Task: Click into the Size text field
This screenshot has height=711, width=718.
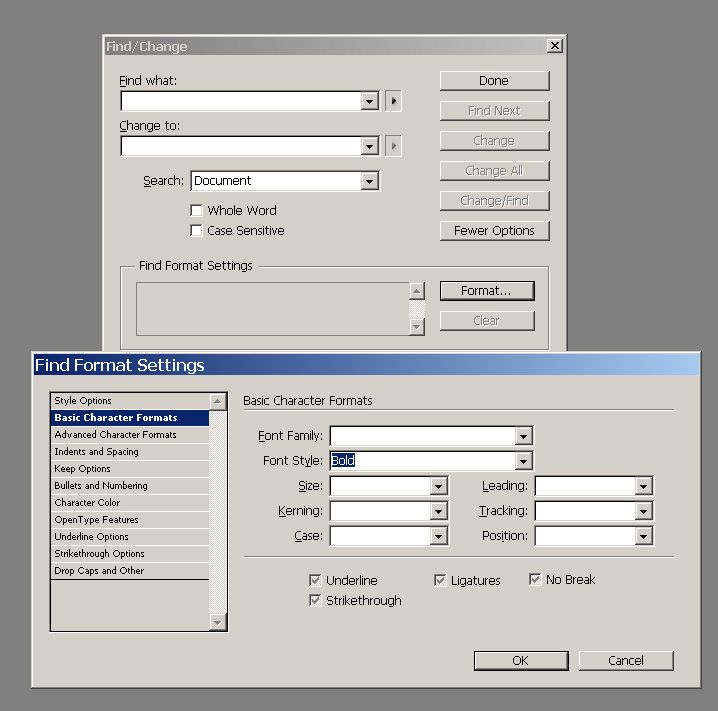Action: tap(380, 486)
